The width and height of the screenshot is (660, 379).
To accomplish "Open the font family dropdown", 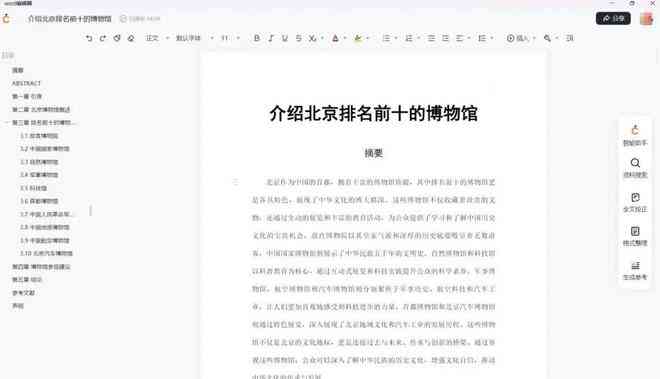I will coord(194,38).
